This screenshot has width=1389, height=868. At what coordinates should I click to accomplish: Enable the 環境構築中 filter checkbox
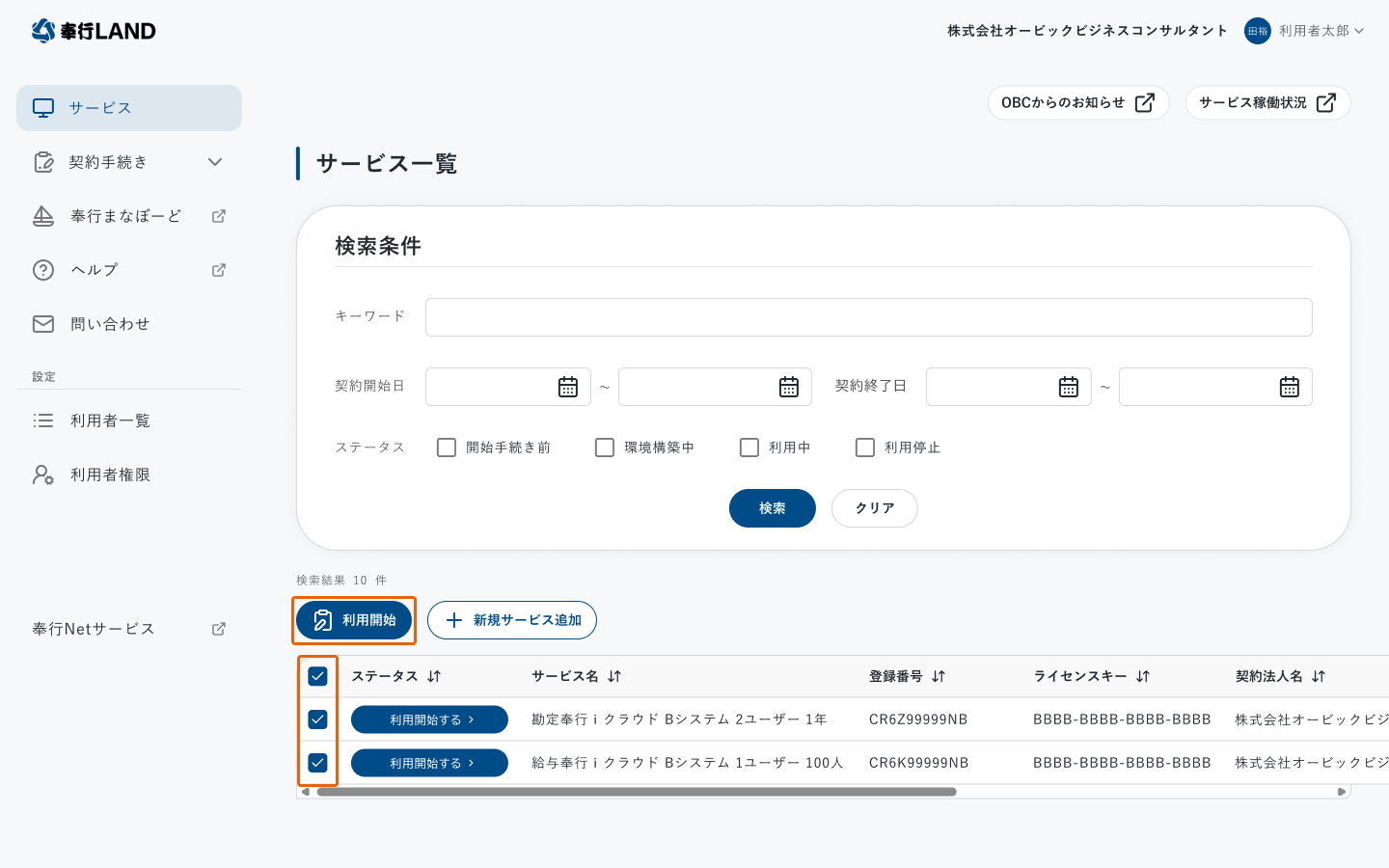(605, 447)
